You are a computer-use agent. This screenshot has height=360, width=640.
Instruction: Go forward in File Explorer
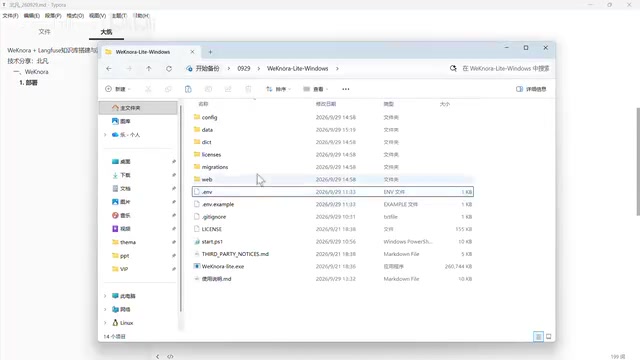tap(129, 69)
